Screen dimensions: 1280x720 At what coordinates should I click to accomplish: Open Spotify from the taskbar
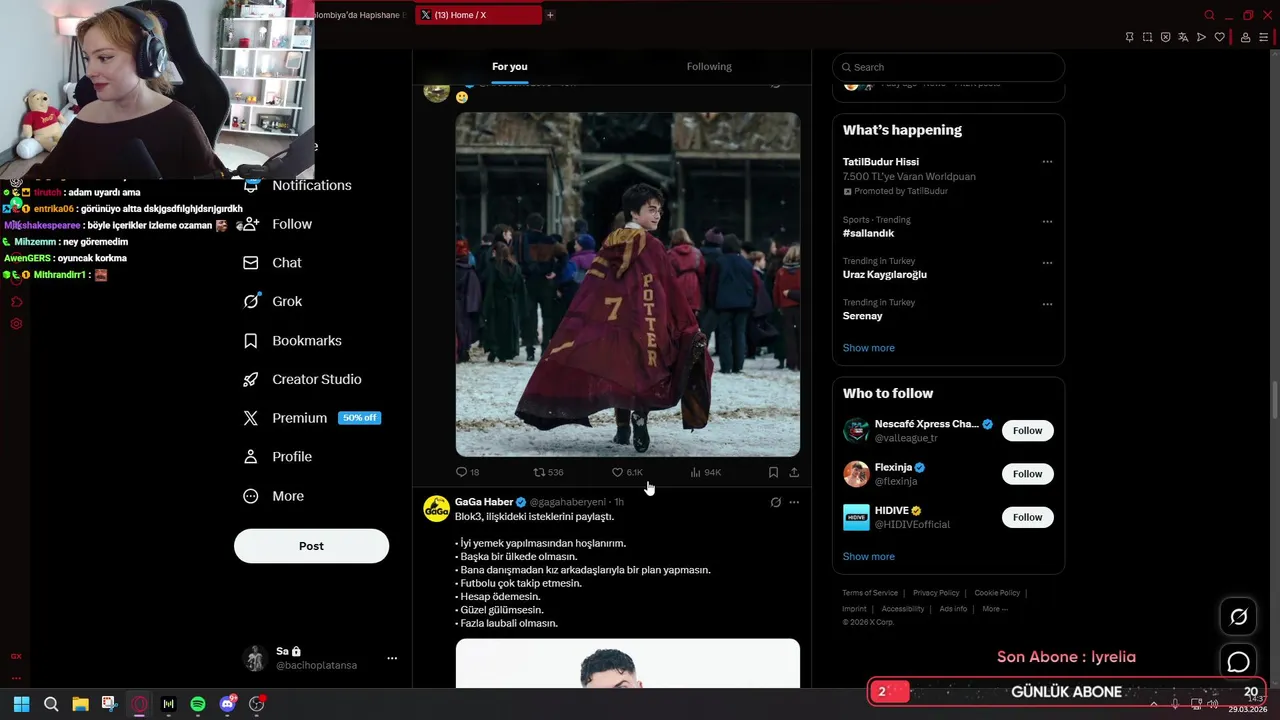(x=198, y=704)
